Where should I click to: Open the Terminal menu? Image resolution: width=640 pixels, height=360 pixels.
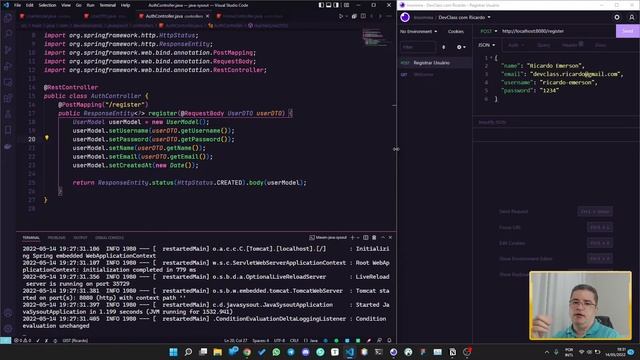coord(107,5)
